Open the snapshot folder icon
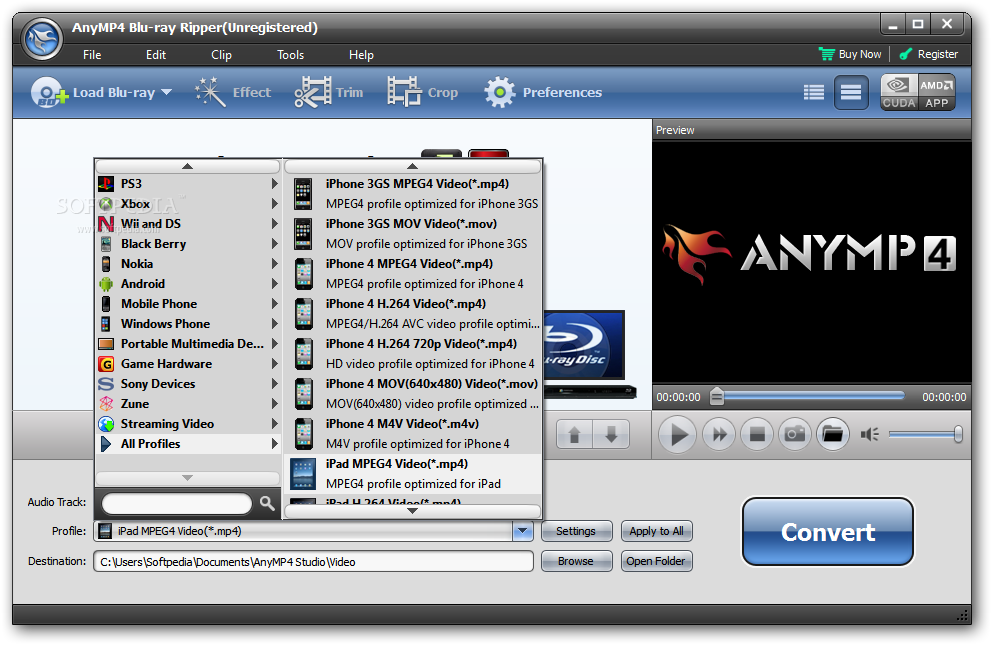This screenshot has width=992, height=645. click(x=833, y=434)
